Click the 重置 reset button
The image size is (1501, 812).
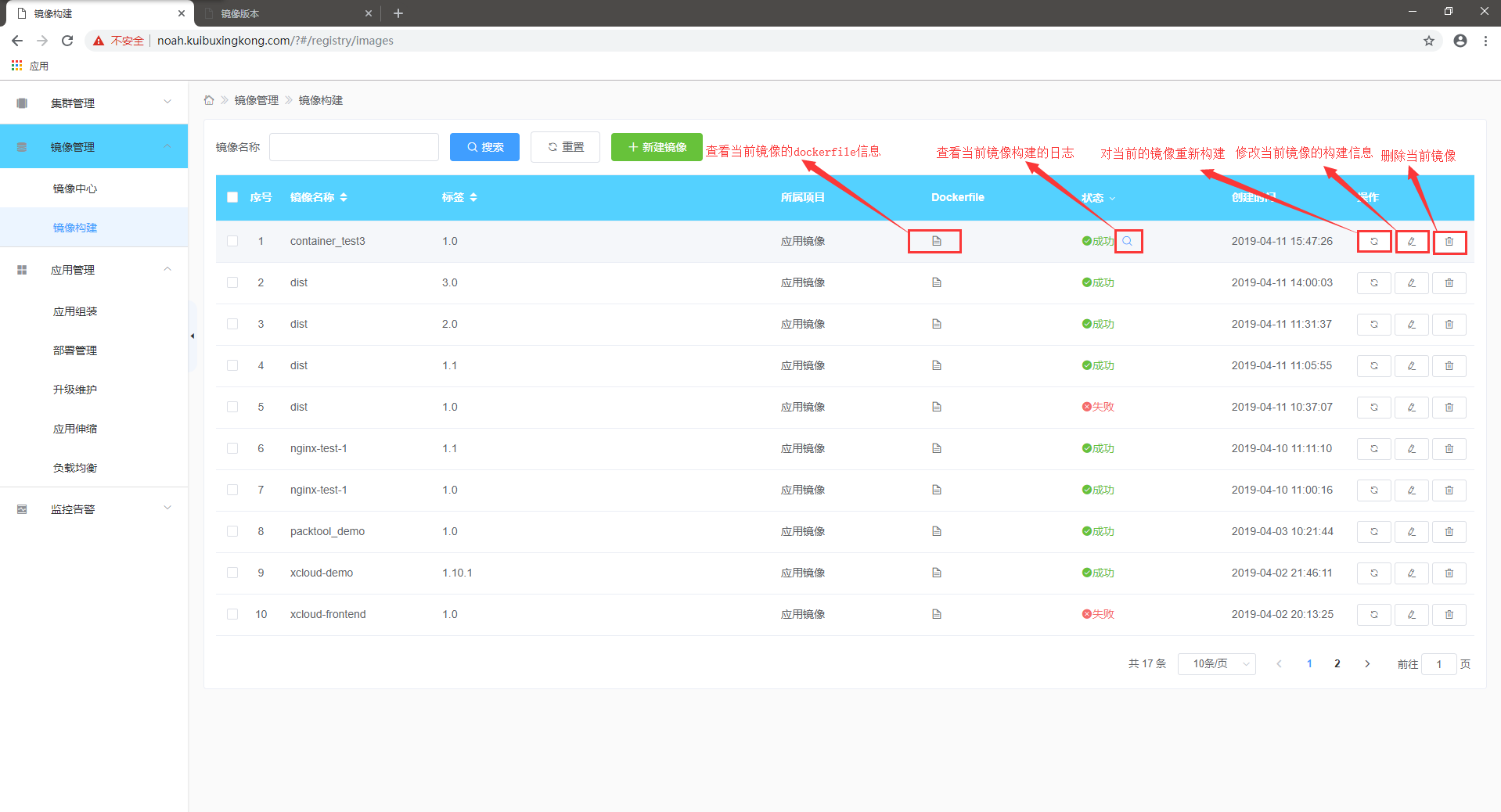[565, 147]
